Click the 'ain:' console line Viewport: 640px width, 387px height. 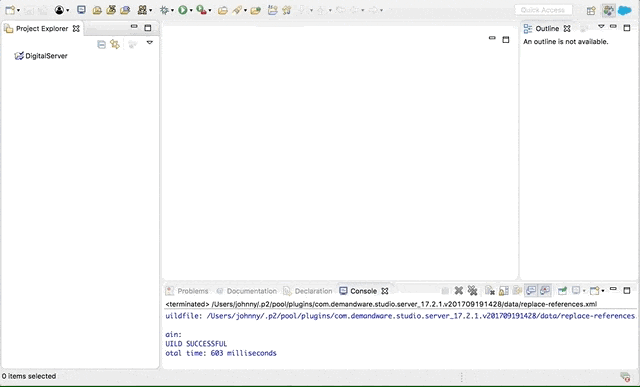click(x=173, y=335)
